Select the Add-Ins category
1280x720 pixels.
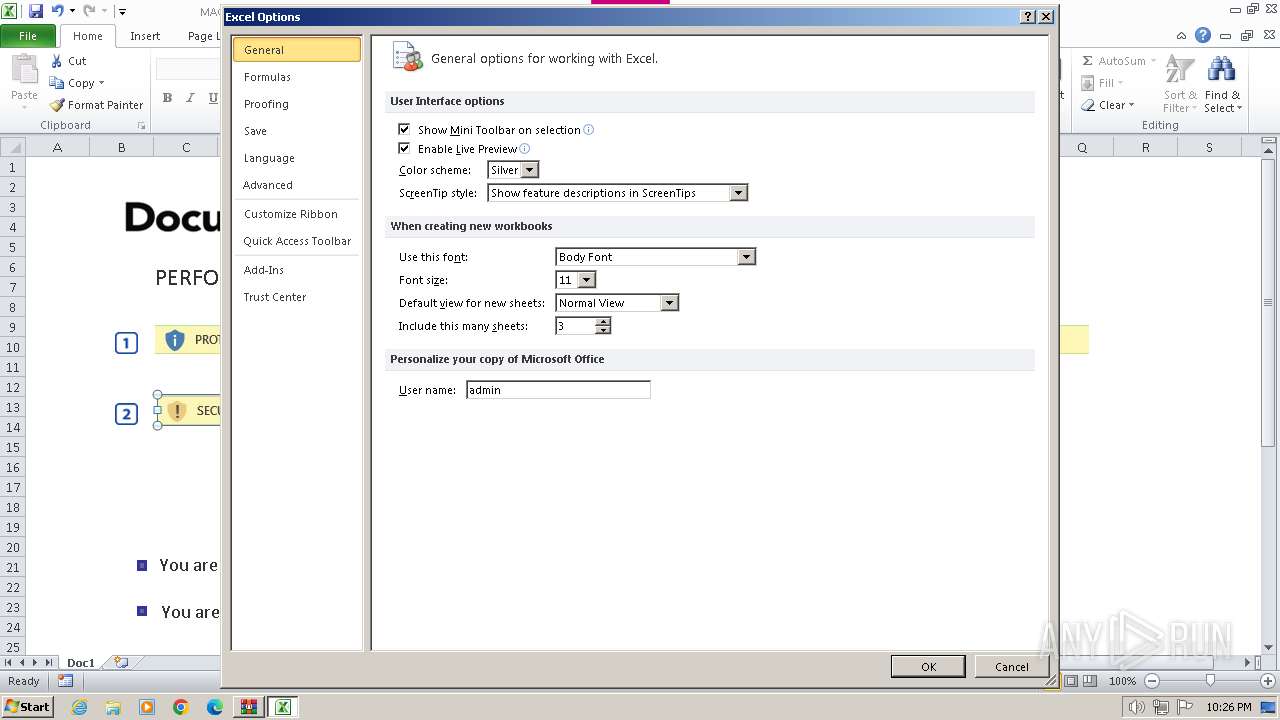(296, 270)
